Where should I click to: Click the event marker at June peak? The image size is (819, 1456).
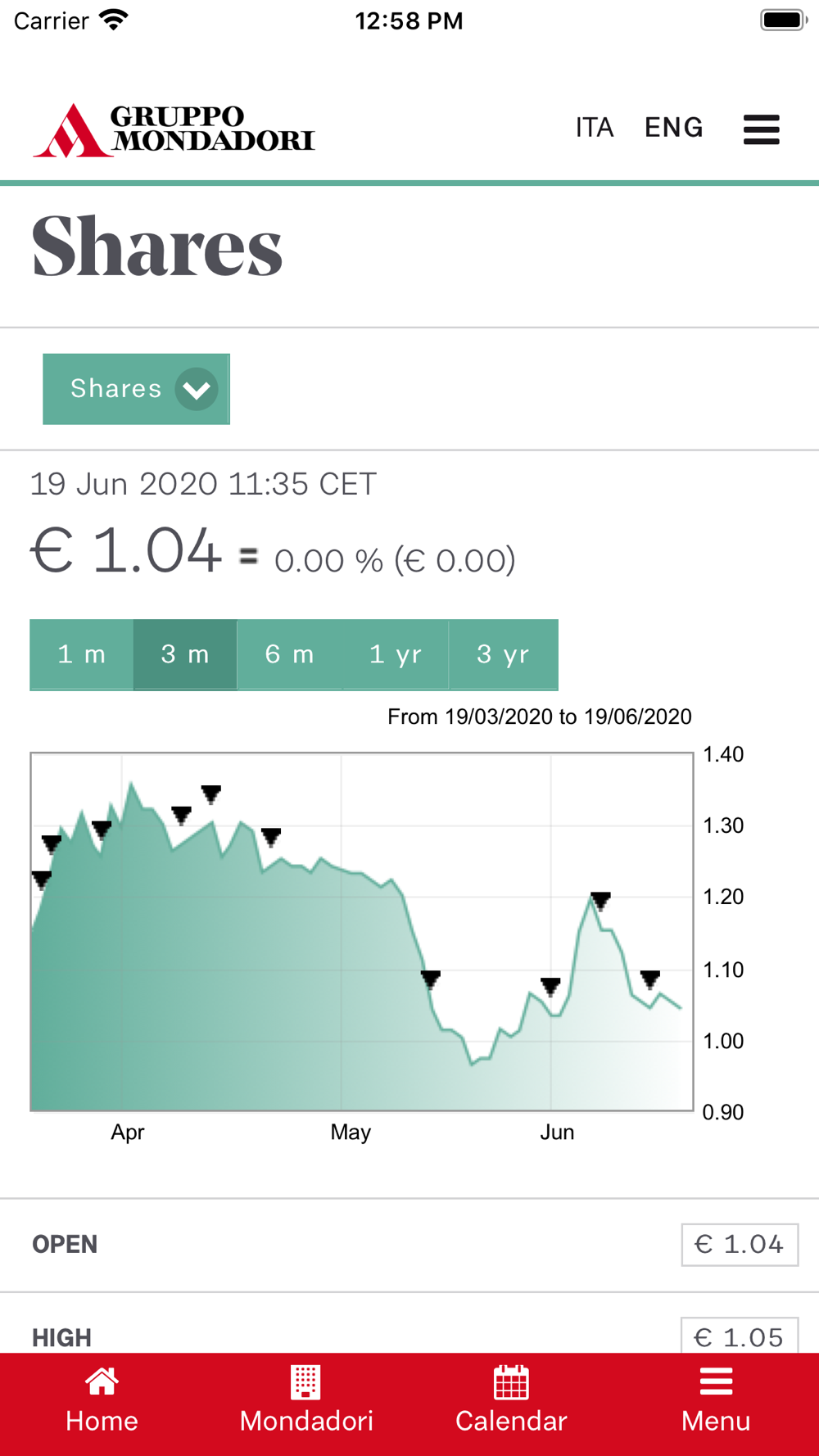click(600, 901)
